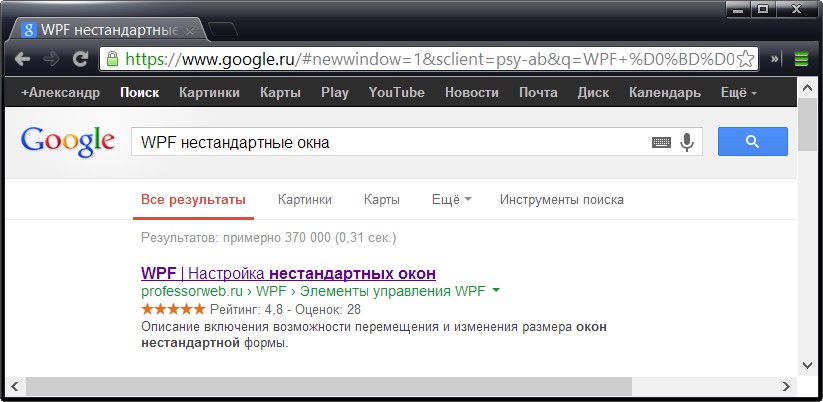This screenshot has height=402, width=823.
Task: Open Диск in the black bar
Action: click(594, 92)
